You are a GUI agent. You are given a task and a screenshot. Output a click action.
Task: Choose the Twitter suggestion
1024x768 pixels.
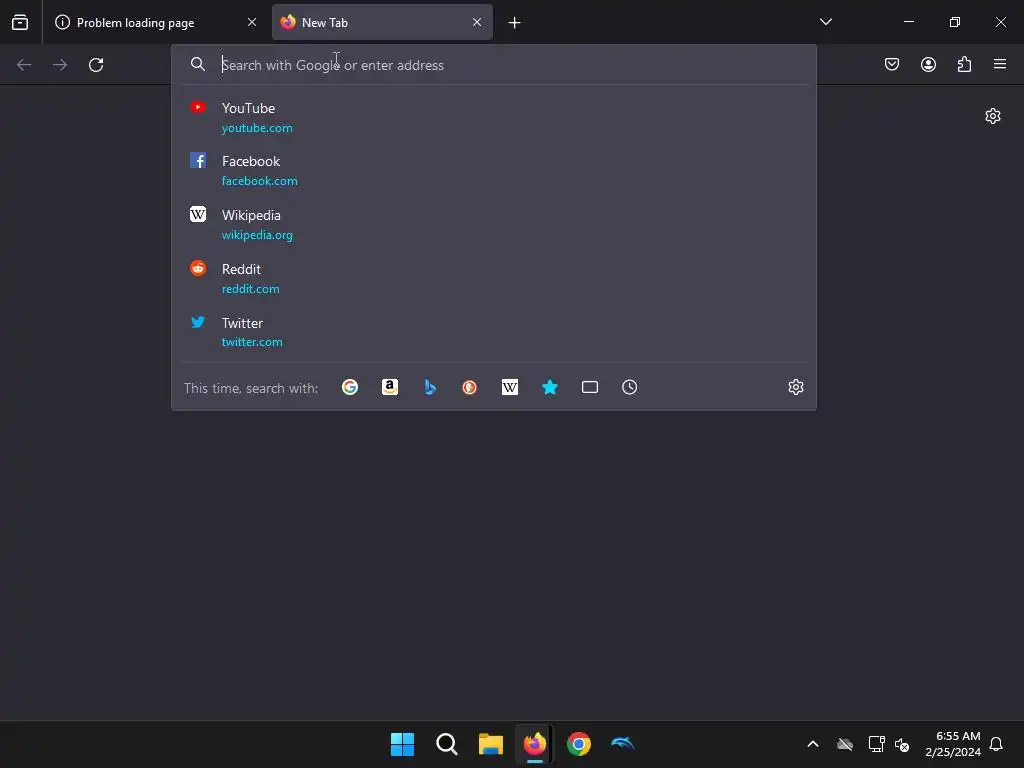pos(494,332)
